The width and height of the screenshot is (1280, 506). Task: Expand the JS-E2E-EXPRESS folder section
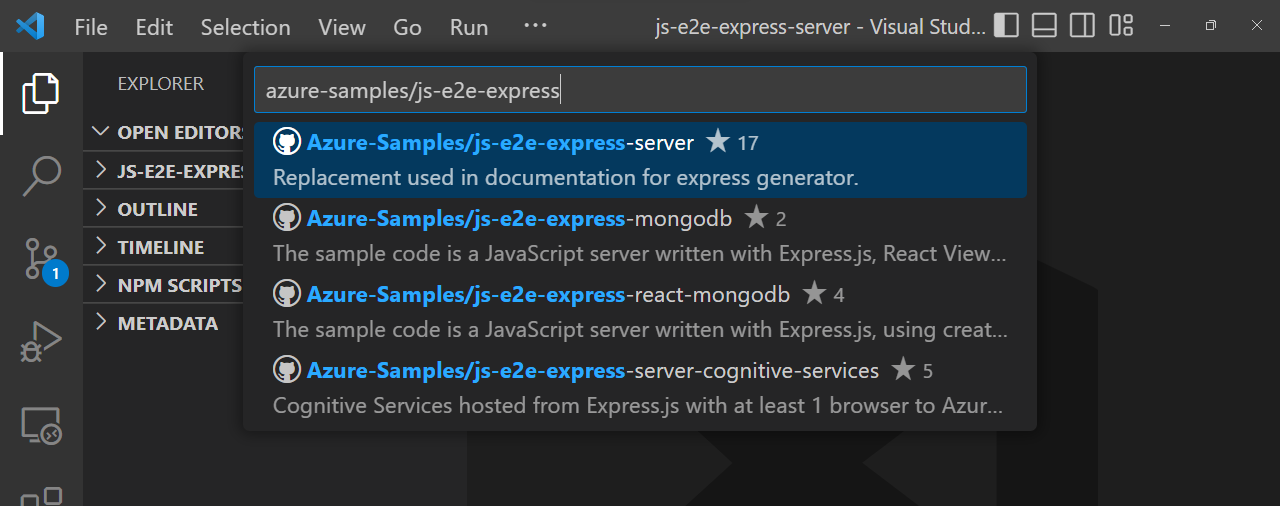point(166,170)
